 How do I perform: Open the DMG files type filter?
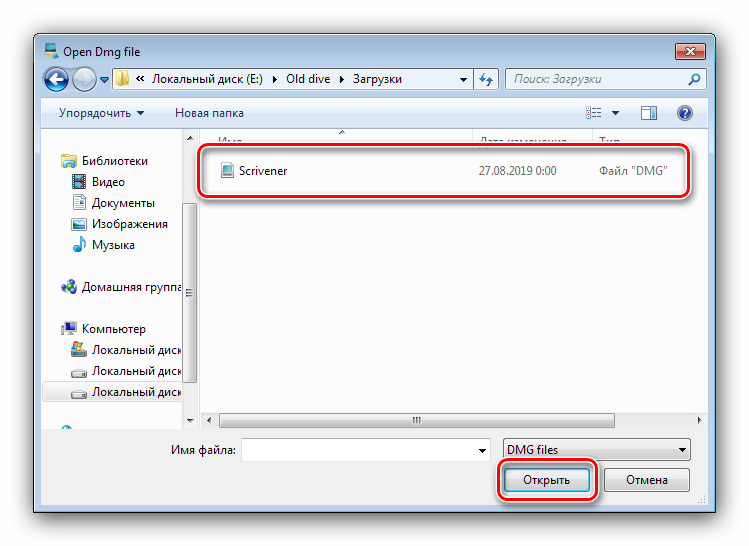(x=596, y=450)
